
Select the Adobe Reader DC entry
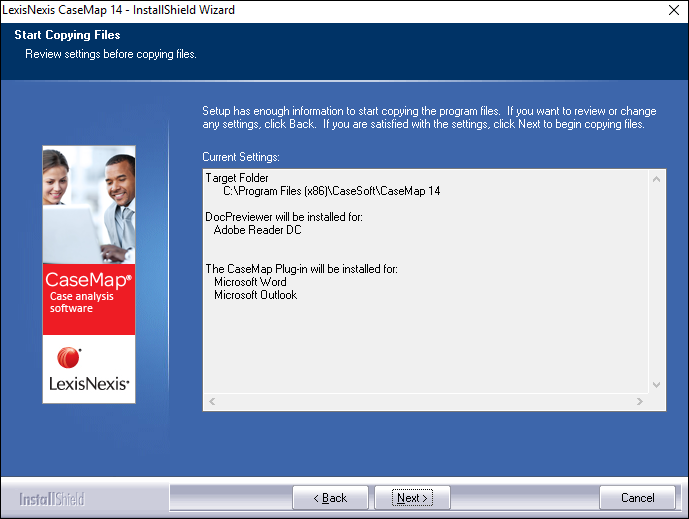(257, 230)
